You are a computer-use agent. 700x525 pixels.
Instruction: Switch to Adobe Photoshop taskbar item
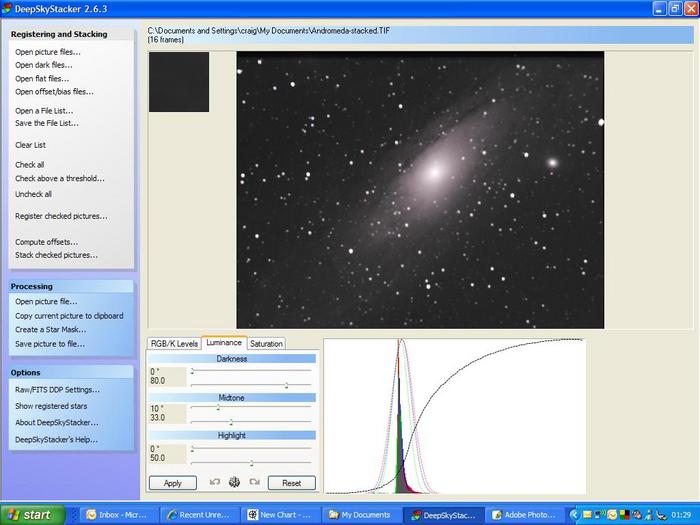pyautogui.click(x=523, y=515)
